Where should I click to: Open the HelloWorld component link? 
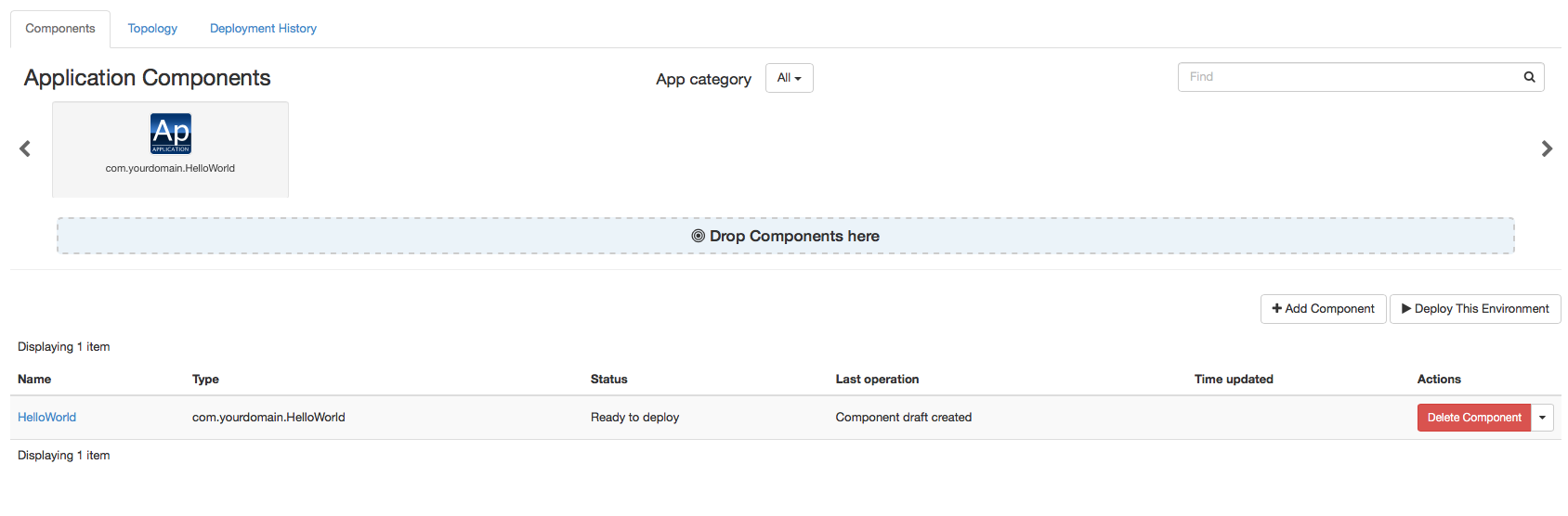[47, 418]
